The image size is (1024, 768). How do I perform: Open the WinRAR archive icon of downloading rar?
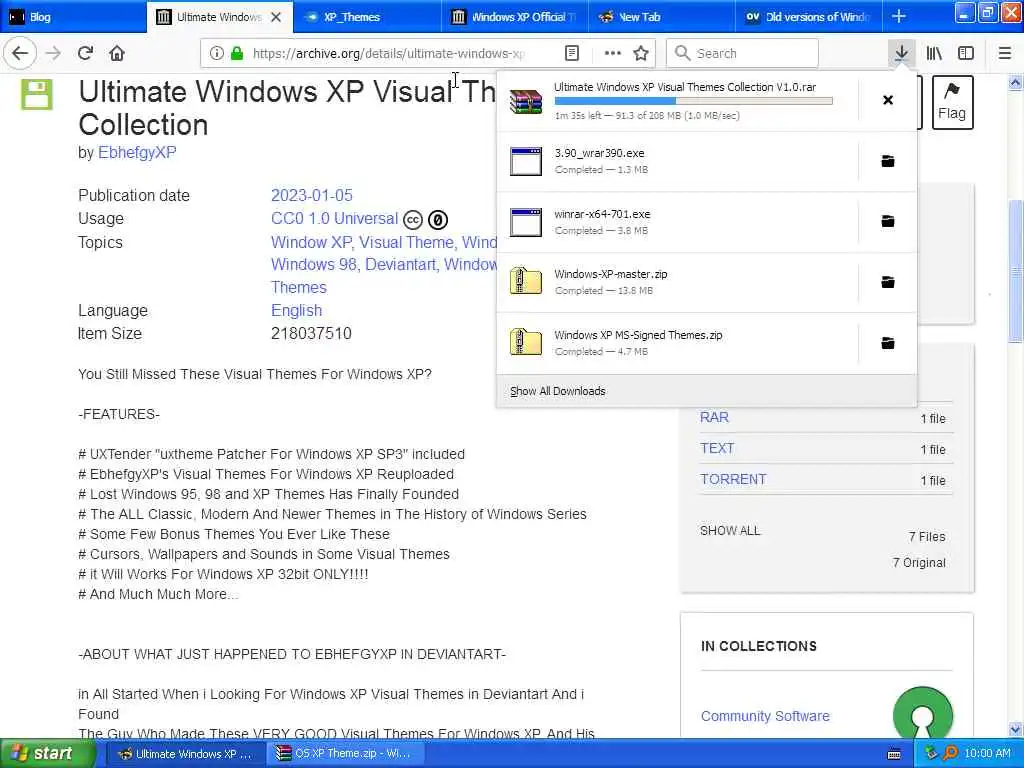[526, 101]
